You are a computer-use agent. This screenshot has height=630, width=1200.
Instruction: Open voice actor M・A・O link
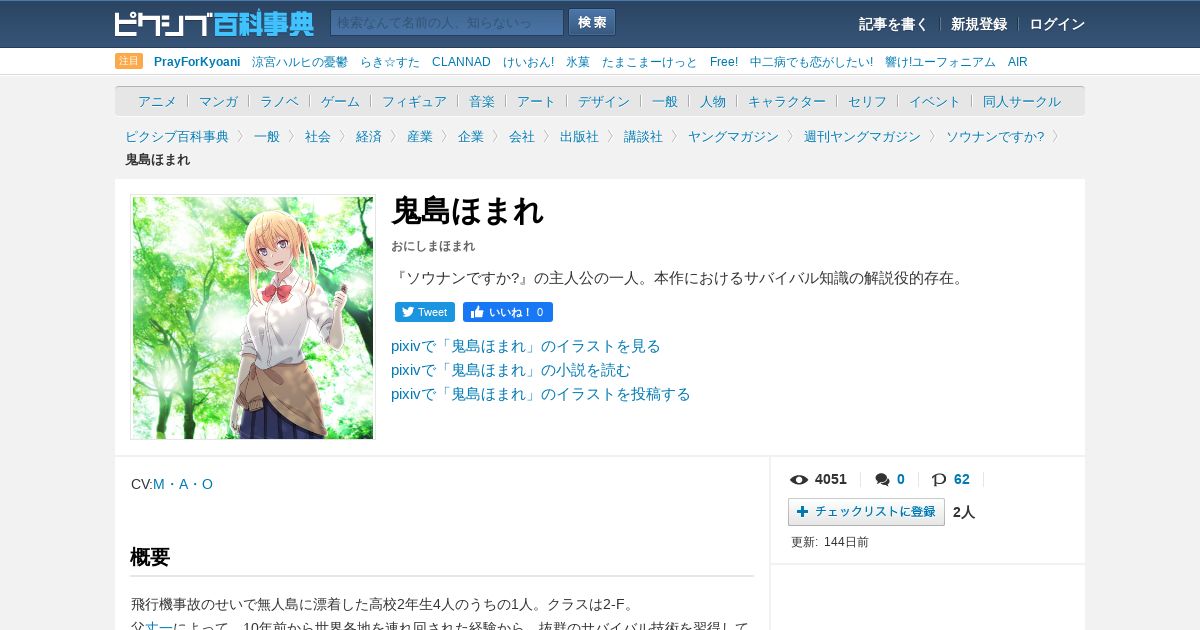click(183, 484)
